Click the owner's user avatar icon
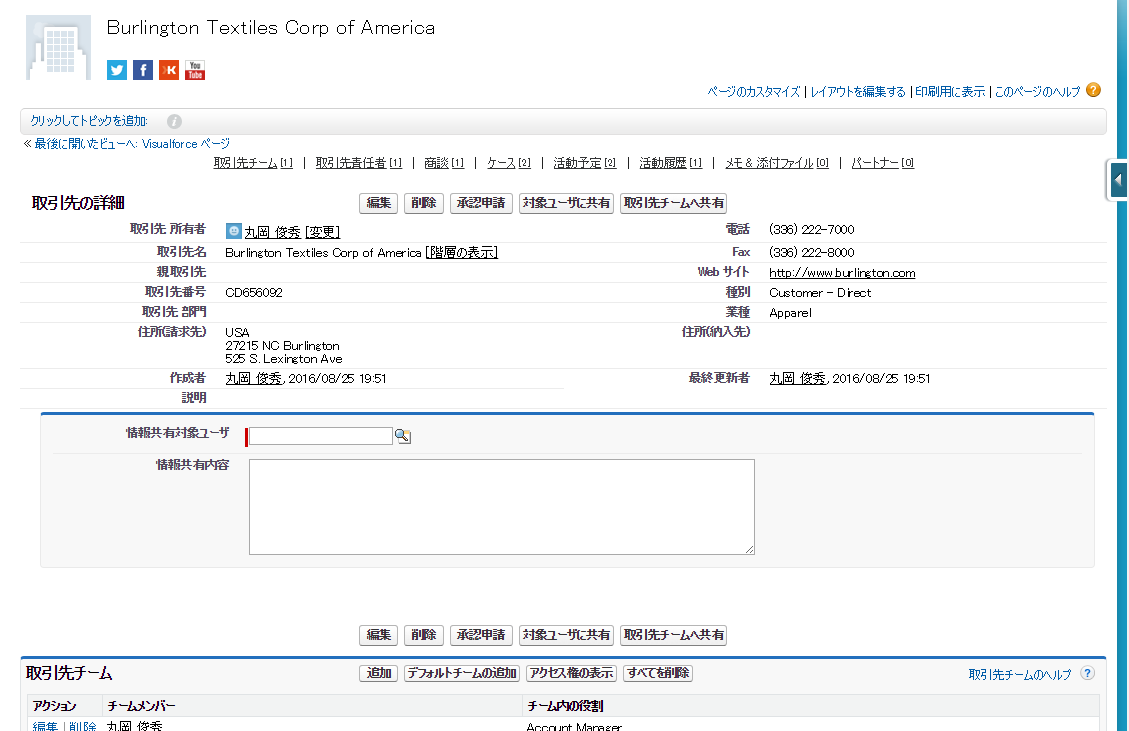The height and width of the screenshot is (731, 1129). pos(233,230)
